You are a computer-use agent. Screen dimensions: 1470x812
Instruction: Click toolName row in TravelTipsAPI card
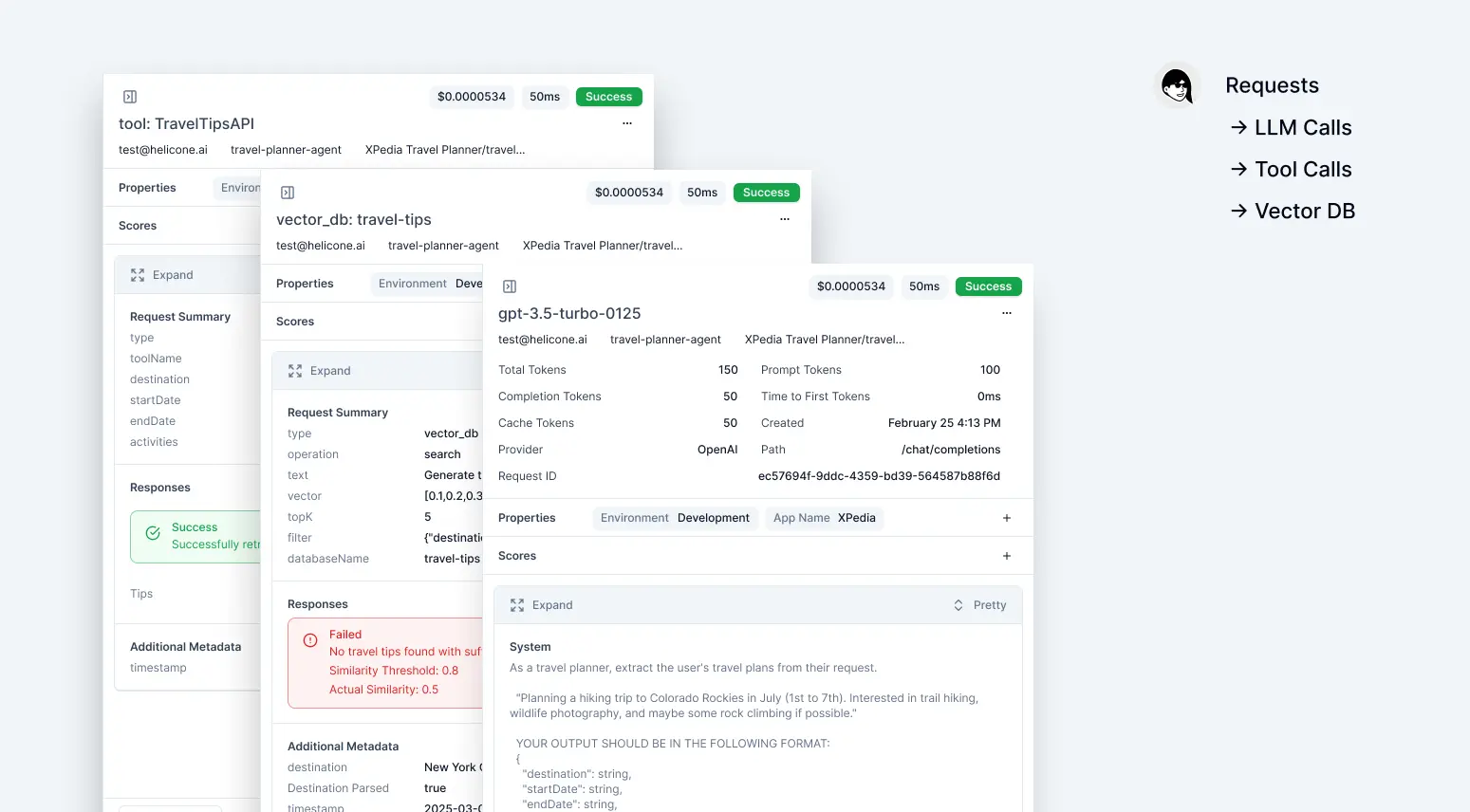(156, 359)
